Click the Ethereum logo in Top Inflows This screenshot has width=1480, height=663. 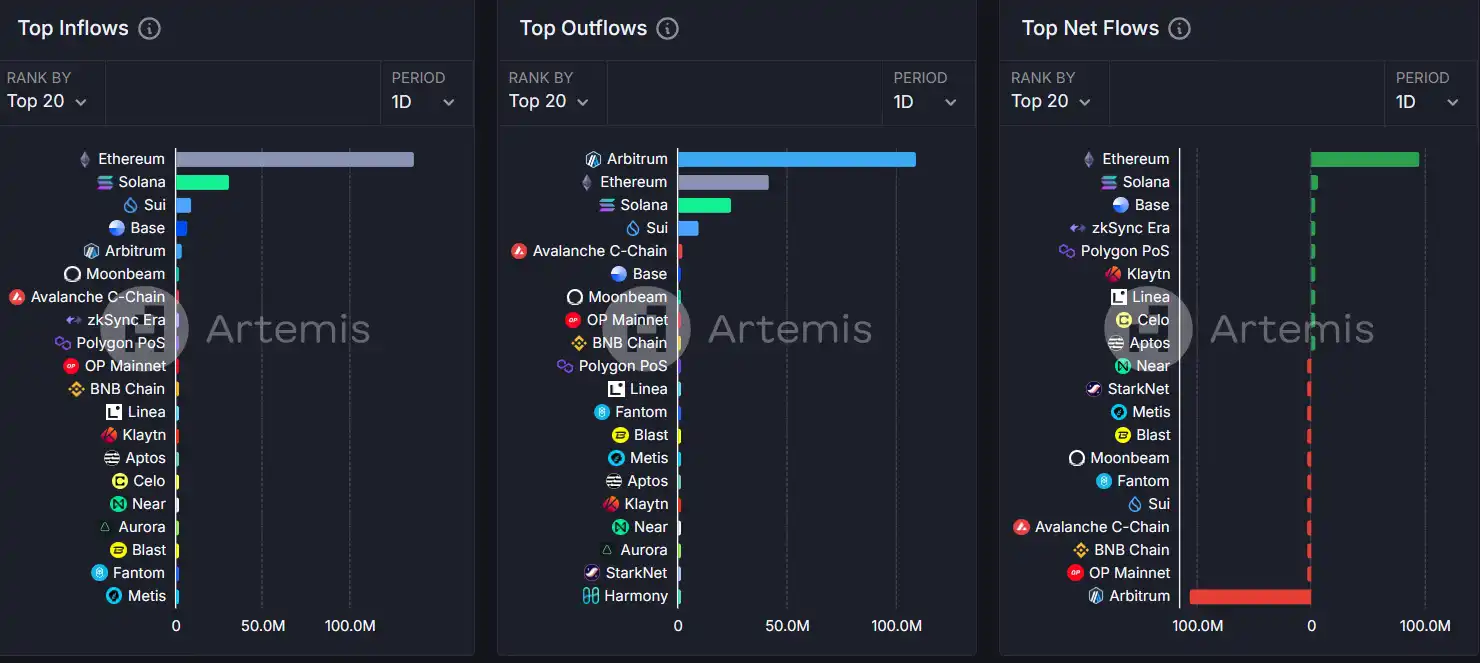[x=85, y=159]
